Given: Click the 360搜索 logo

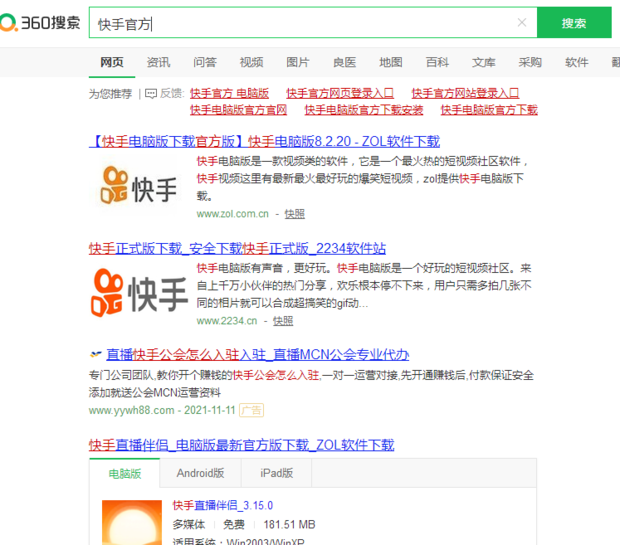Looking at the screenshot, I should pos(40,23).
